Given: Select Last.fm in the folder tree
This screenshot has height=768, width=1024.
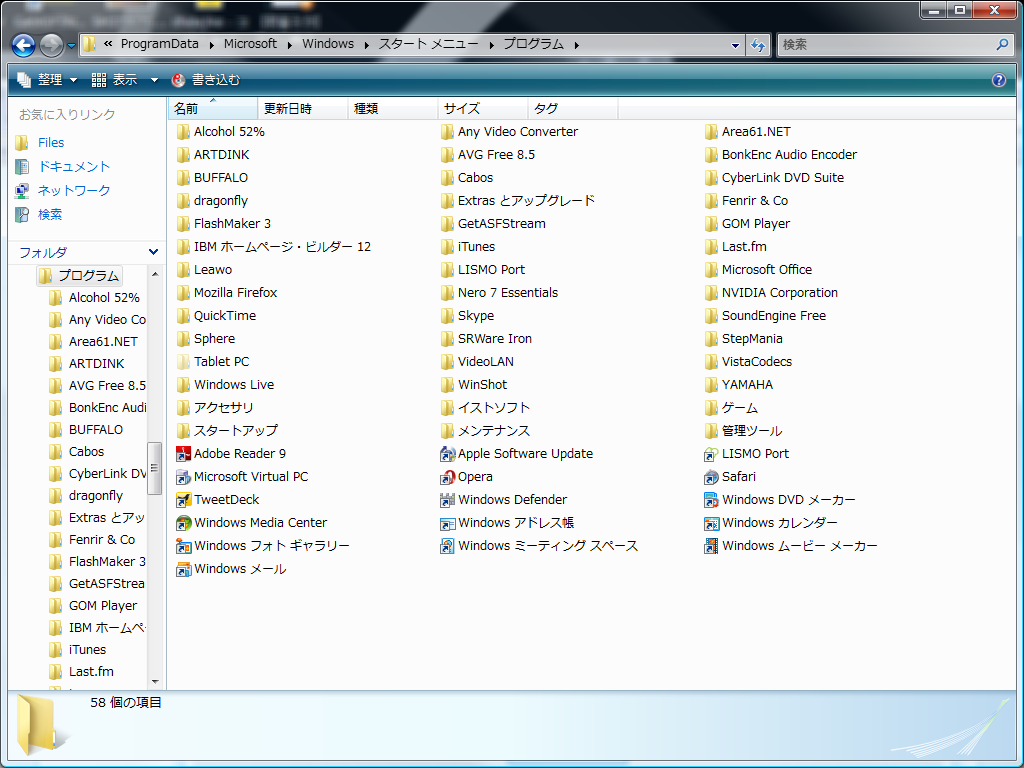Looking at the screenshot, I should pyautogui.click(x=82, y=671).
